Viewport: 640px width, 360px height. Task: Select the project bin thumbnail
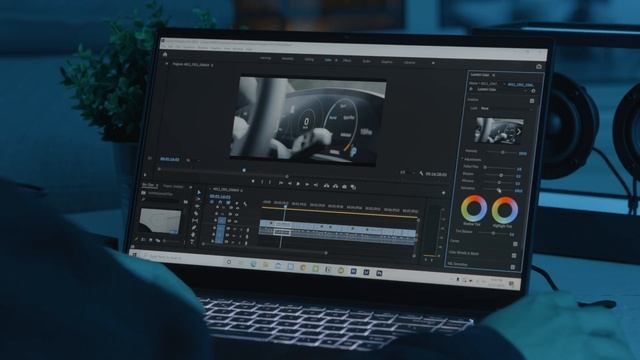160,221
